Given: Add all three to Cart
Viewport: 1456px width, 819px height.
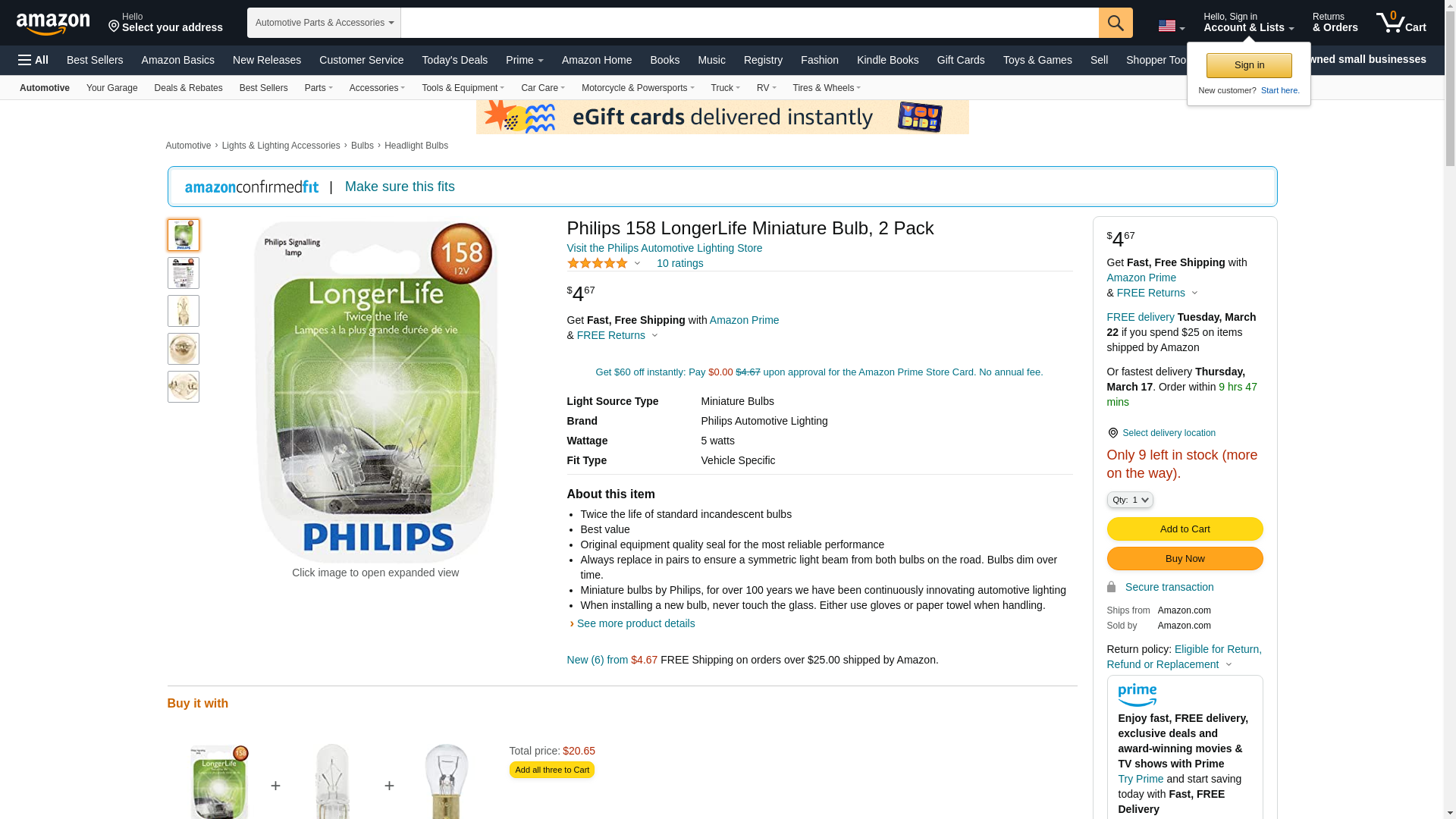Looking at the screenshot, I should pos(551,770).
